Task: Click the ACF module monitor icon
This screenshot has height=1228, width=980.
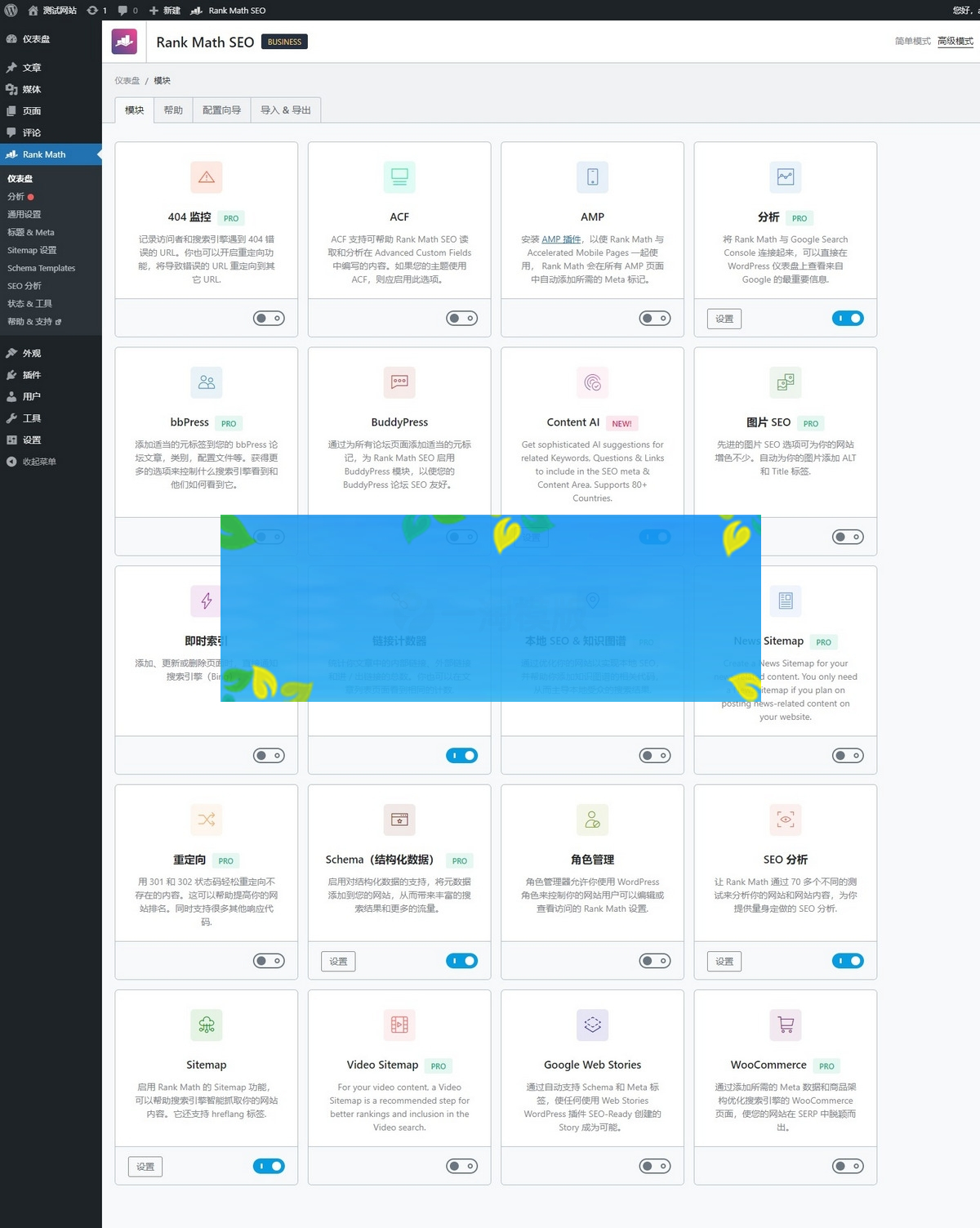Action: click(x=399, y=177)
